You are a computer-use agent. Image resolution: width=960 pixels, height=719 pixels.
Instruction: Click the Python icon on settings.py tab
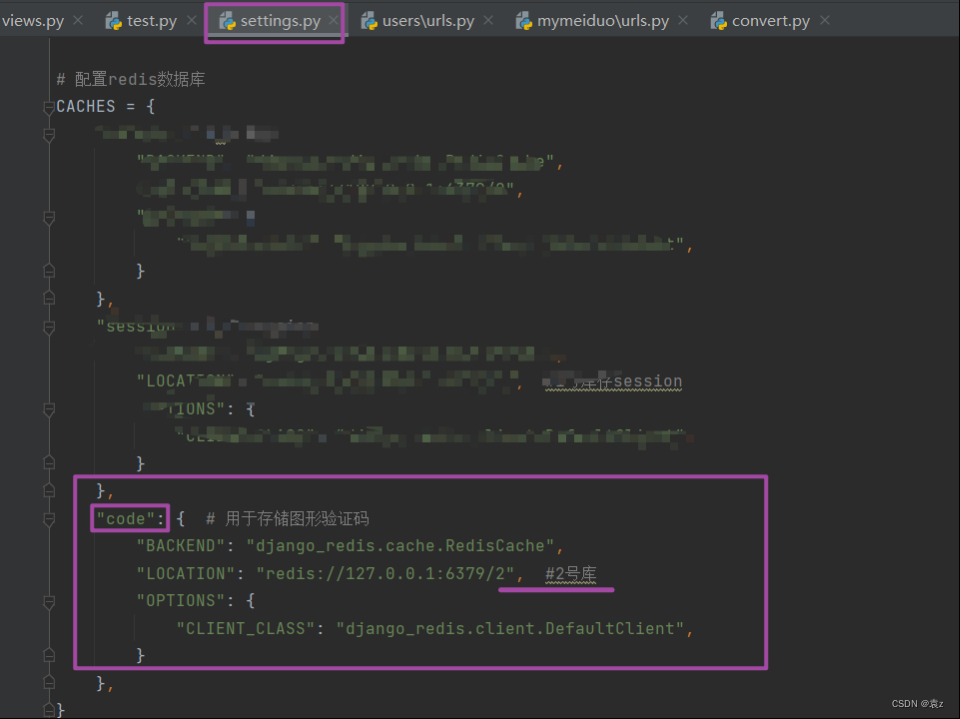click(x=227, y=19)
